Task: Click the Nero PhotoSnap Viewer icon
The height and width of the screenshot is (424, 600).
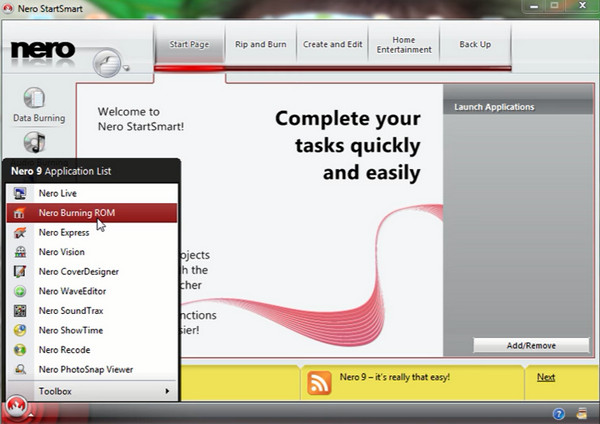Action: coord(20,369)
